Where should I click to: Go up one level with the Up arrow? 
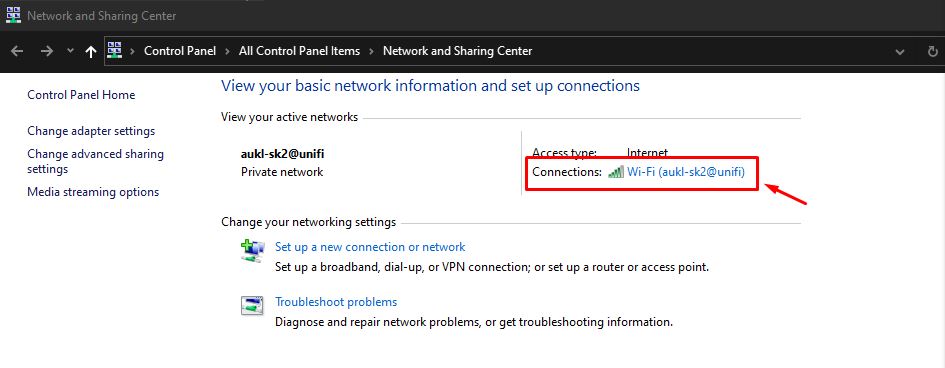click(x=91, y=52)
